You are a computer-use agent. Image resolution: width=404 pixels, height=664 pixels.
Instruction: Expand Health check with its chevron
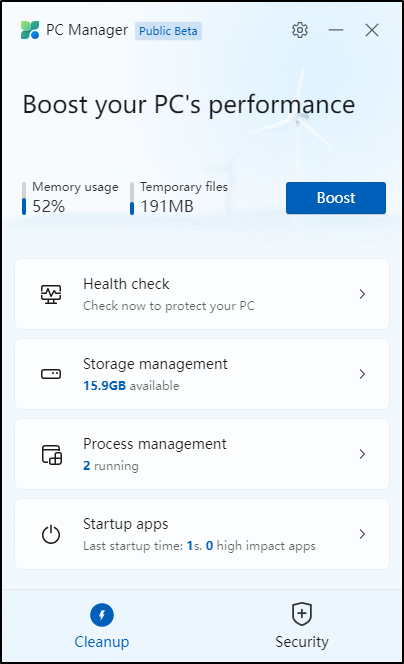coord(362,294)
